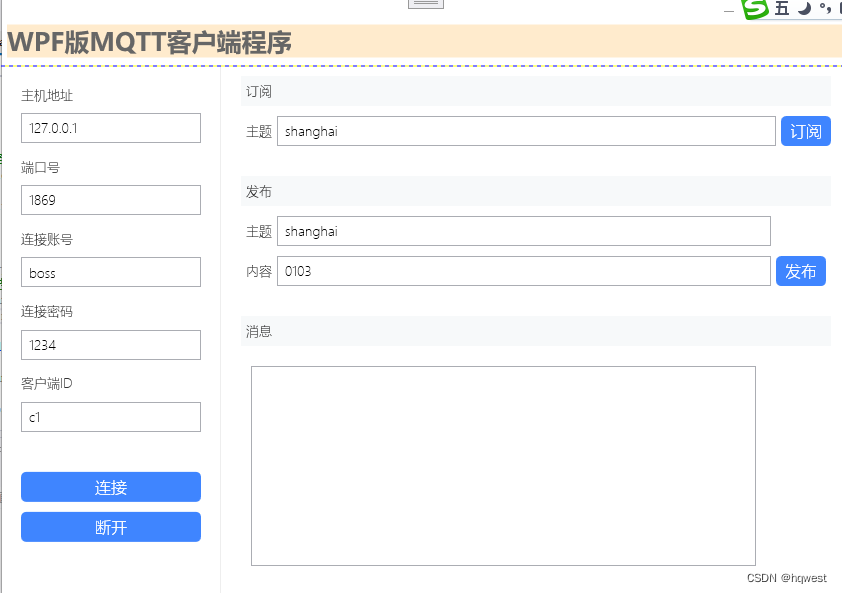Select the 端口号 port field showing 1869
Image resolution: width=842 pixels, height=593 pixels.
(x=110, y=200)
